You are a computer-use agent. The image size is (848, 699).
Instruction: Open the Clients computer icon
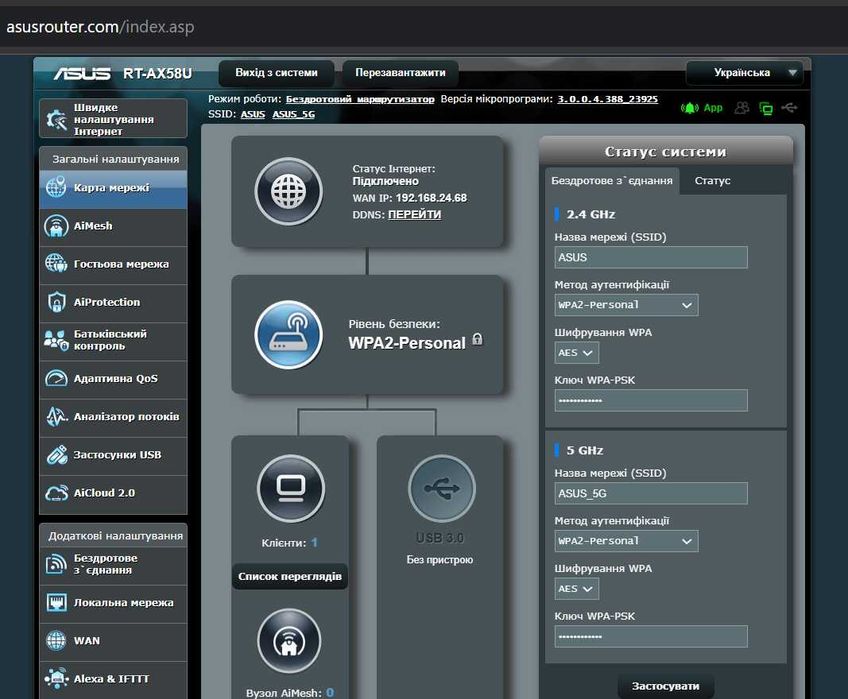point(291,489)
